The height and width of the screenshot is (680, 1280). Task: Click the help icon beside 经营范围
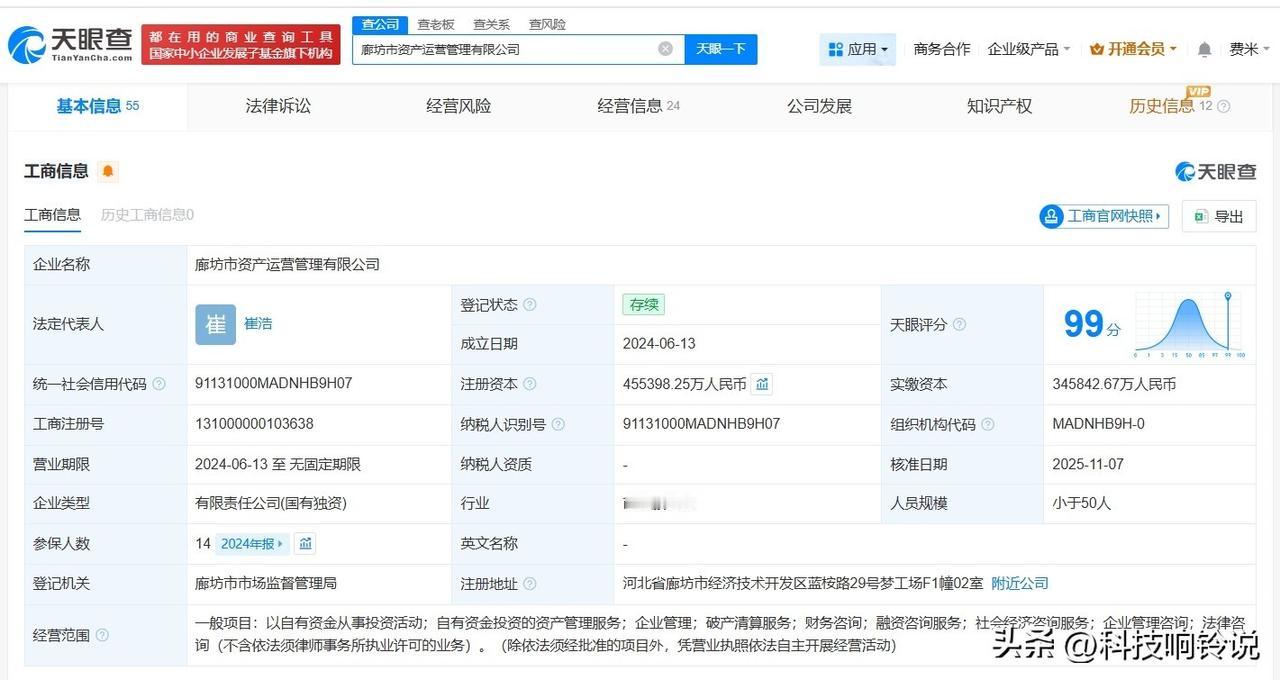pos(102,635)
